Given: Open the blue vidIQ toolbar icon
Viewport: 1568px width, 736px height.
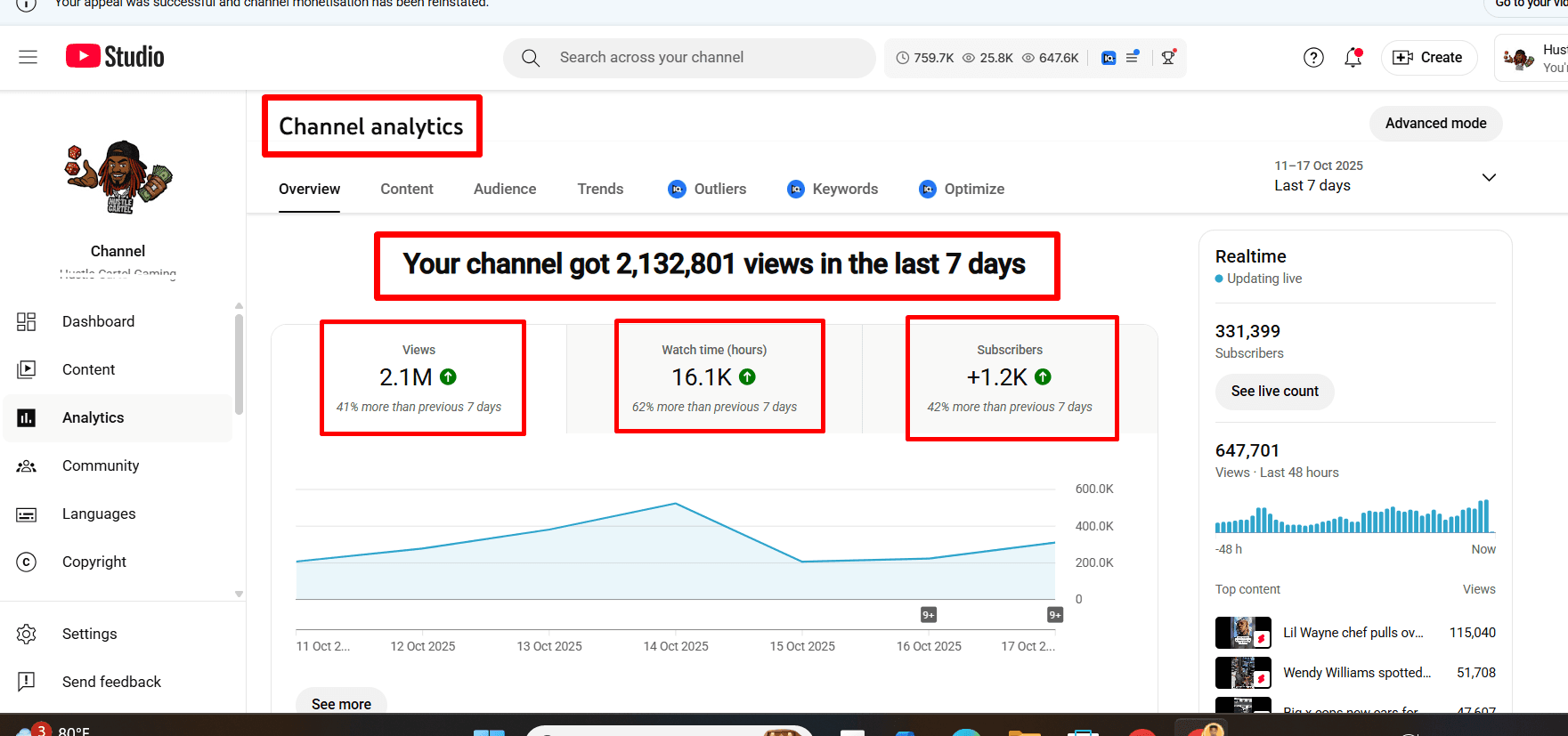Looking at the screenshot, I should (x=1109, y=58).
